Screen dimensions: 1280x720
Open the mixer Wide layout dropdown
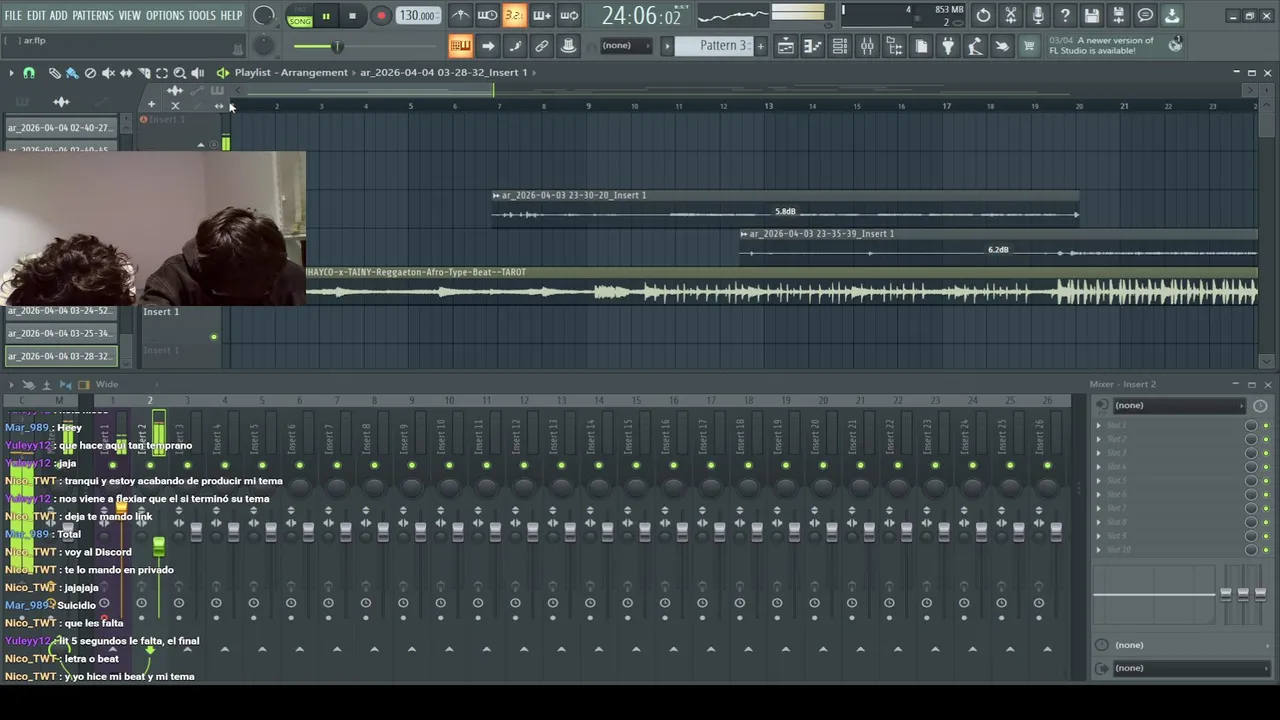(x=107, y=384)
